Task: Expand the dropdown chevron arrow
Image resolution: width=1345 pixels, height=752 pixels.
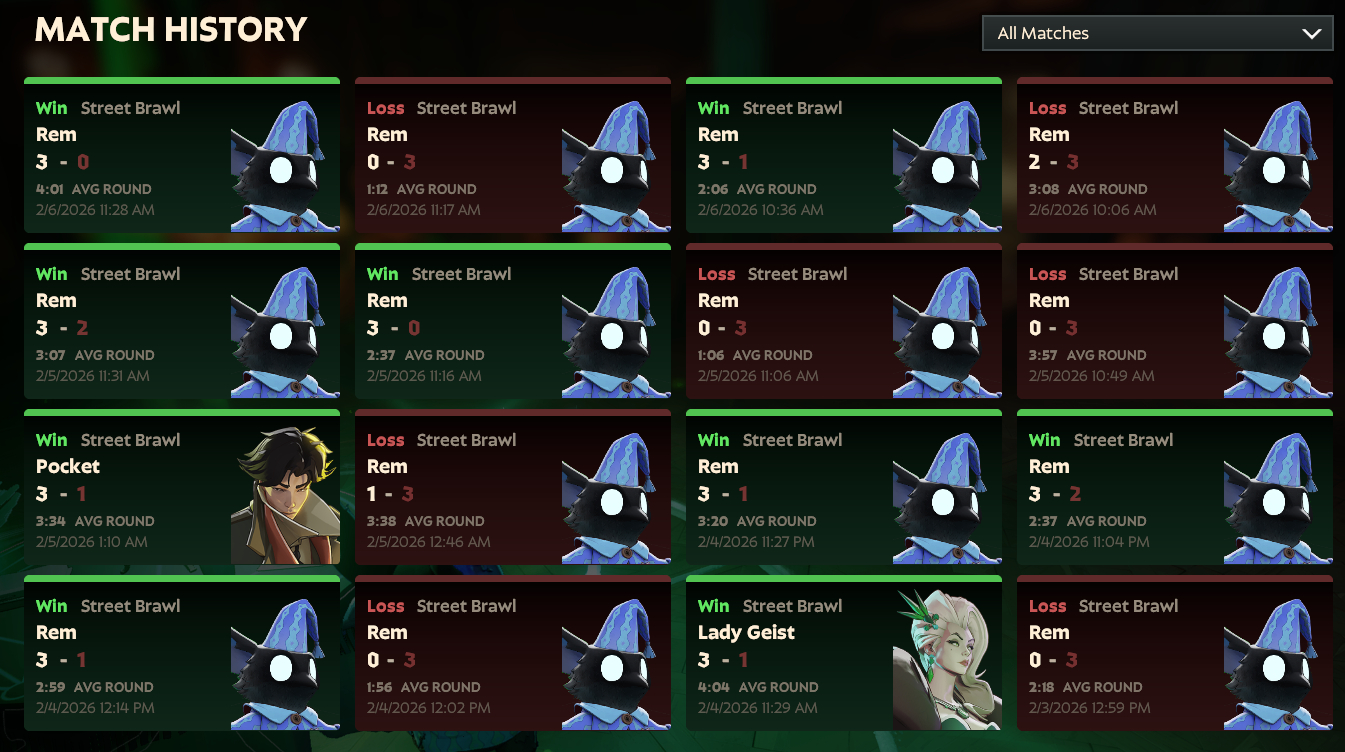Action: coord(1312,33)
